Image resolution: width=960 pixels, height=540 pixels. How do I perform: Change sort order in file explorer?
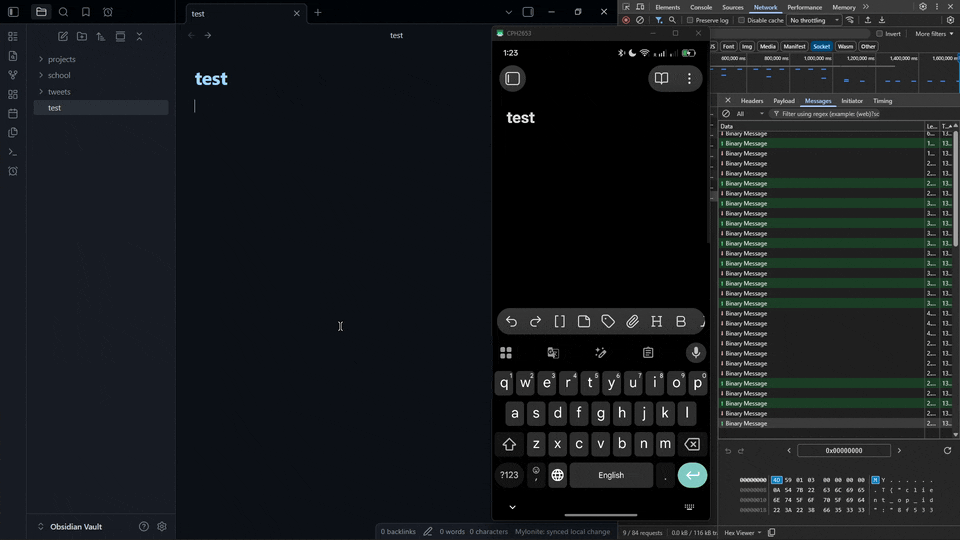101,37
